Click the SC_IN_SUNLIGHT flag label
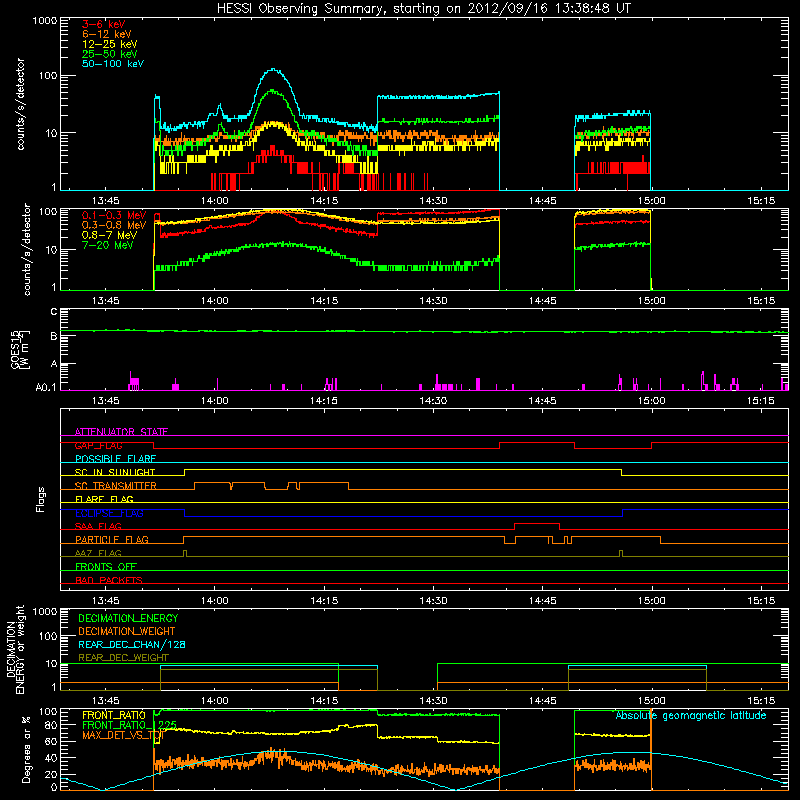 click(115, 472)
